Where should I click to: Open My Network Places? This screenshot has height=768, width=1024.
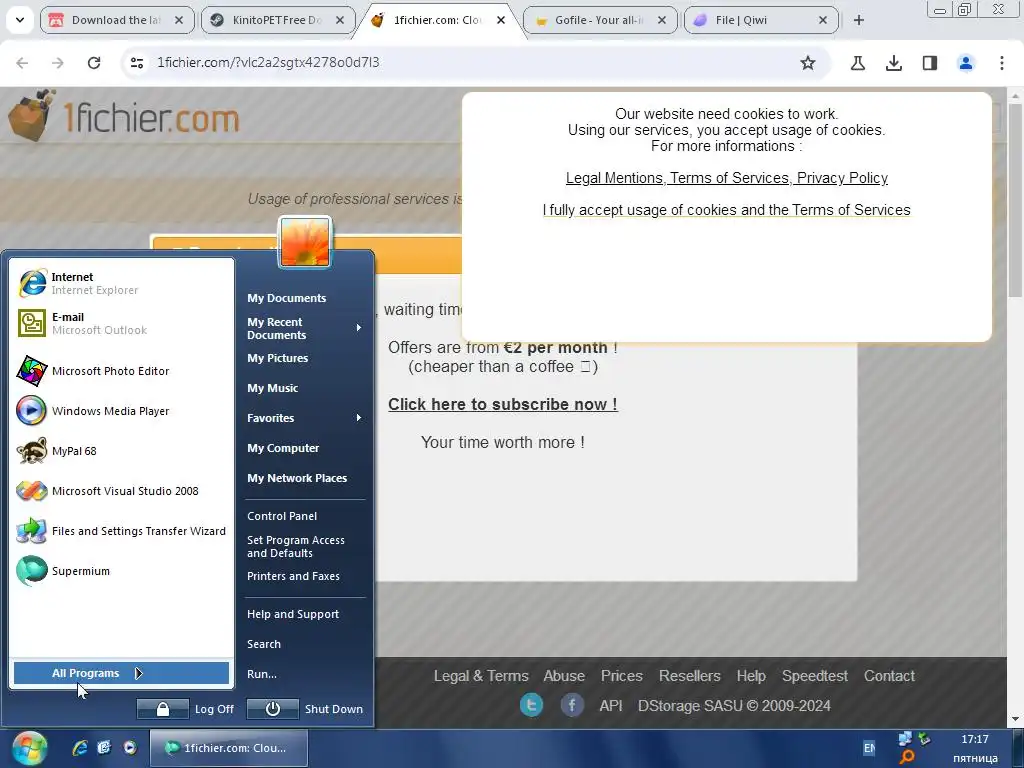[x=297, y=478]
